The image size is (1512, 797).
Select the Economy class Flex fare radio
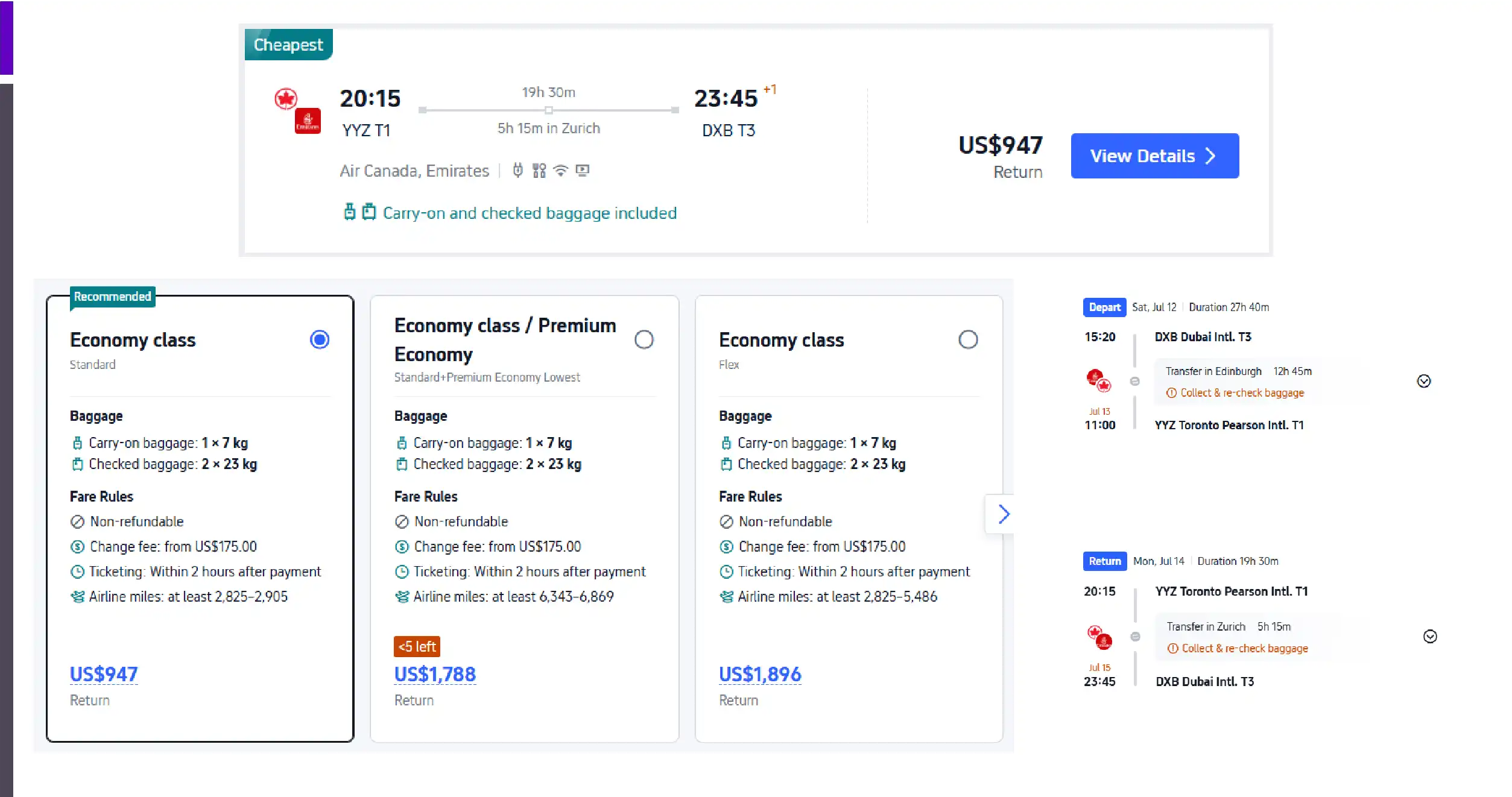click(967, 339)
